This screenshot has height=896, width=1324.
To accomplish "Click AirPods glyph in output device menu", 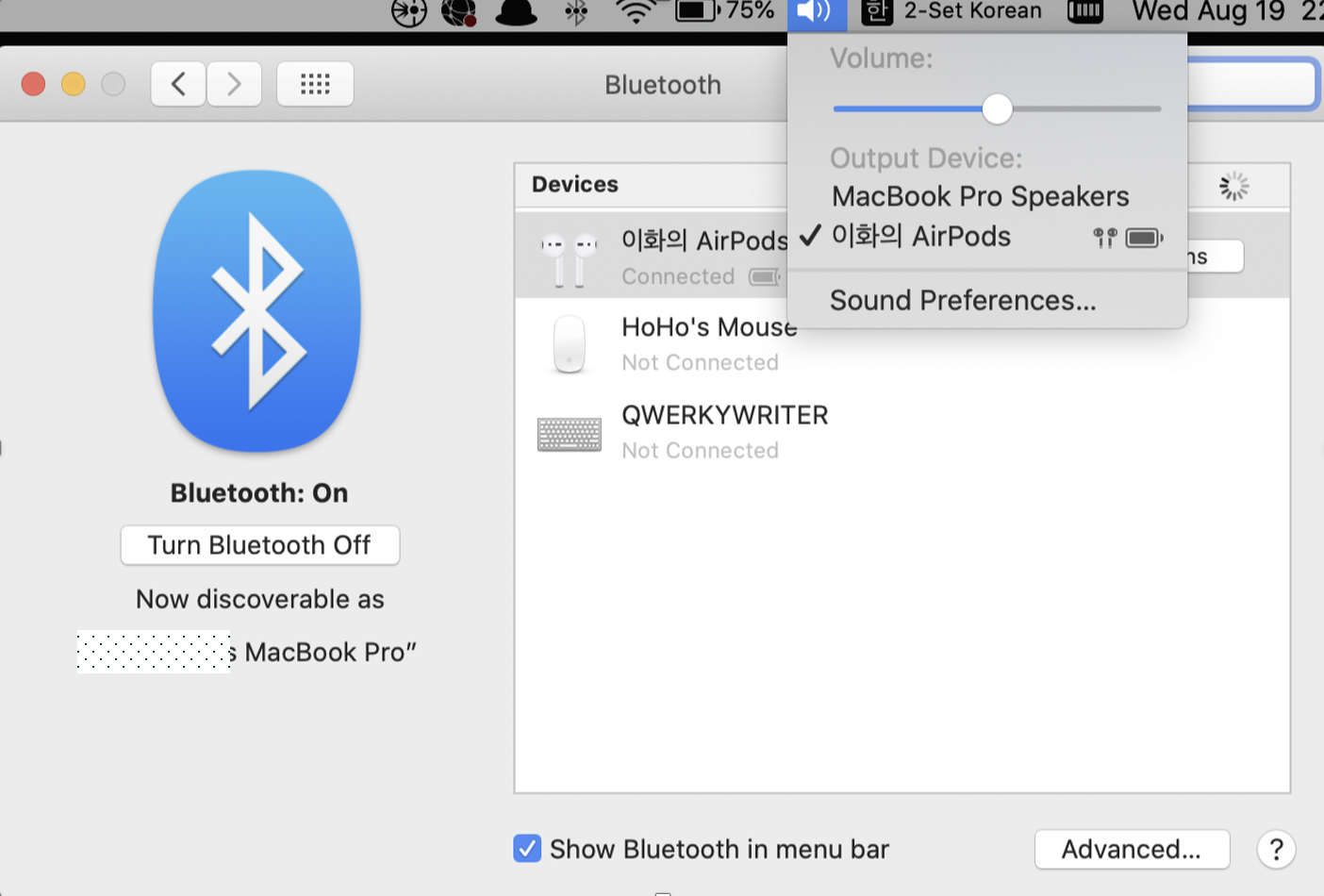I will point(1104,238).
